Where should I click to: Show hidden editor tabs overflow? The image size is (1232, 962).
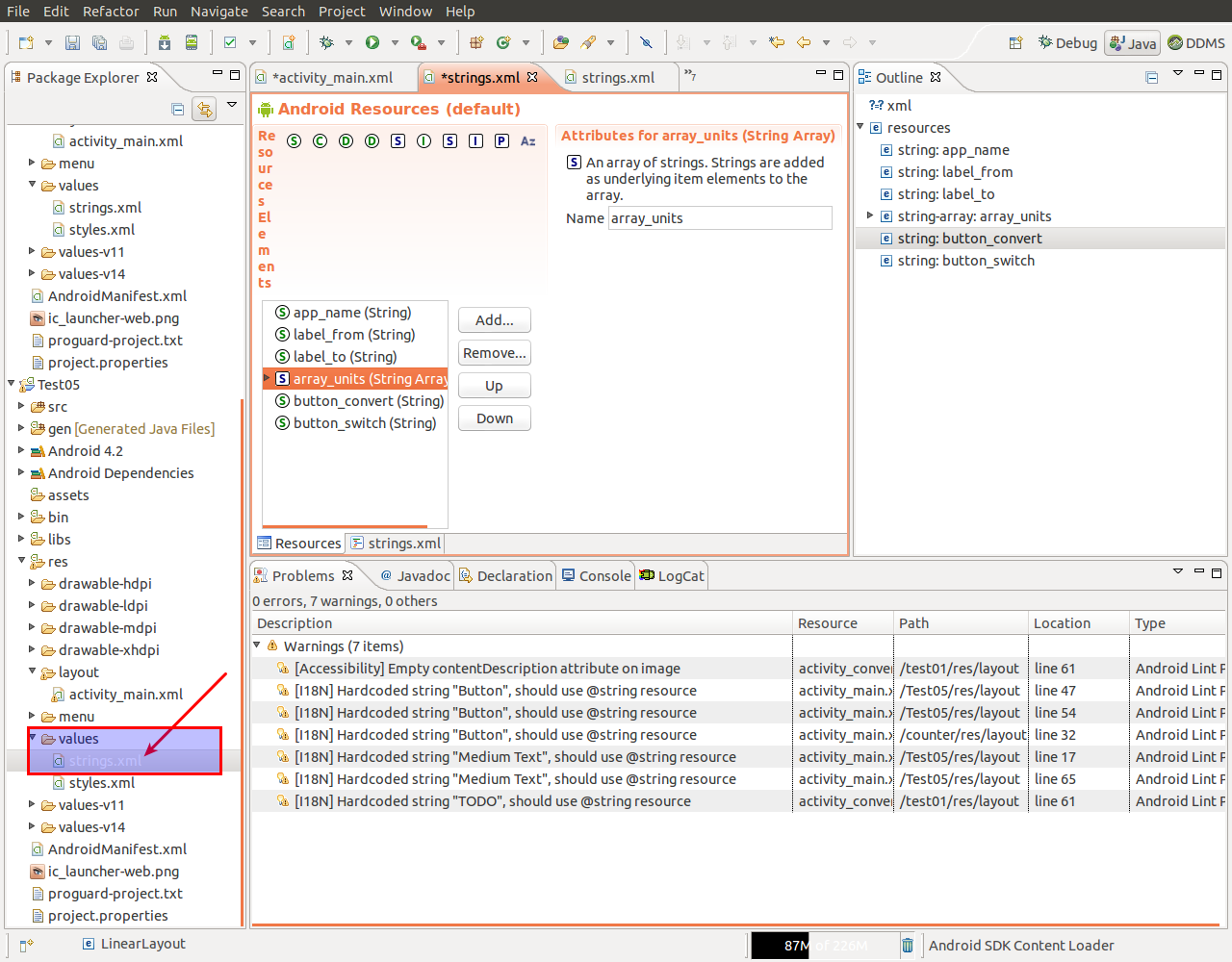690,74
